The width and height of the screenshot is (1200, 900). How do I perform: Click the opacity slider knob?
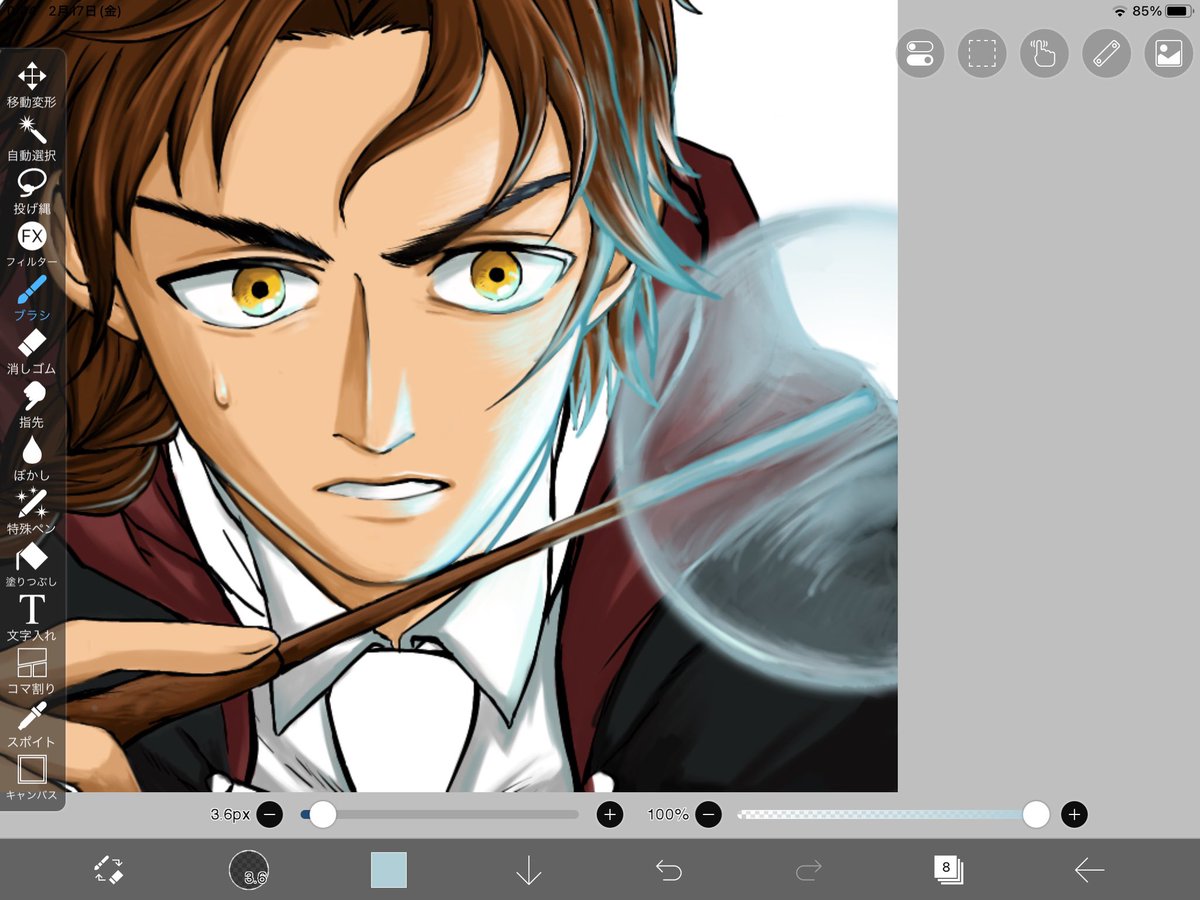1036,814
